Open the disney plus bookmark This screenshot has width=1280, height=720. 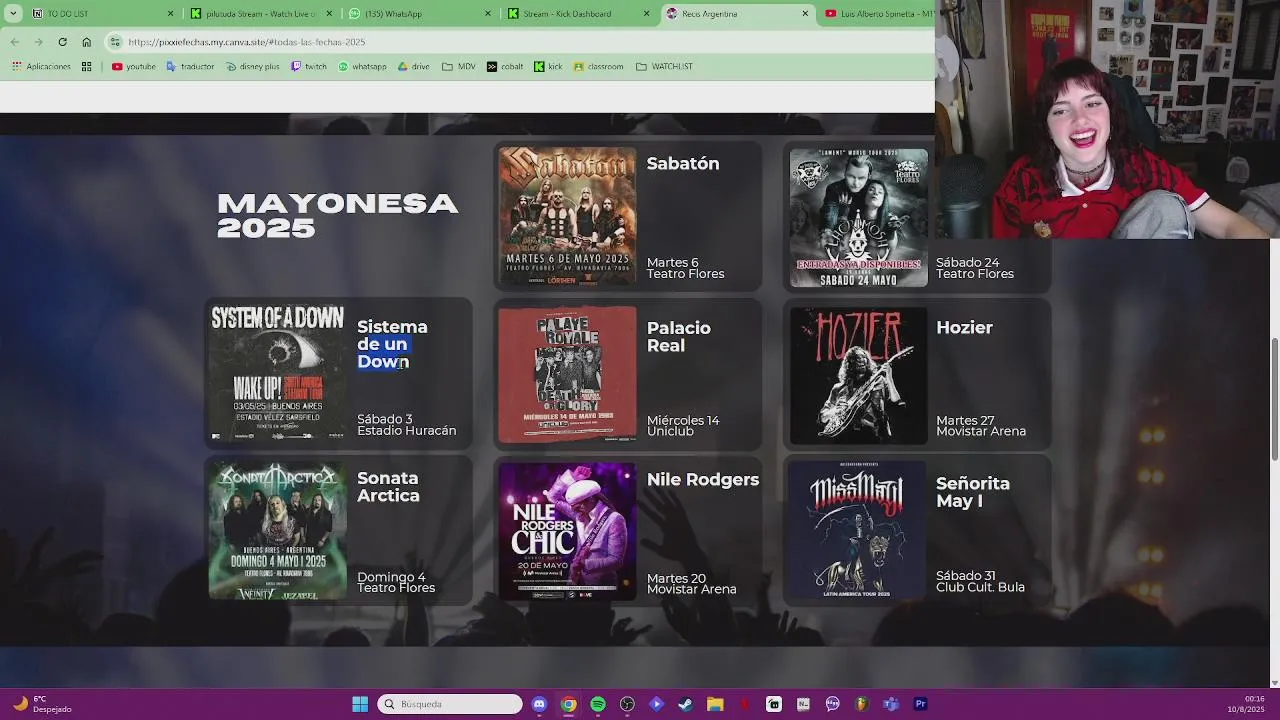click(252, 66)
